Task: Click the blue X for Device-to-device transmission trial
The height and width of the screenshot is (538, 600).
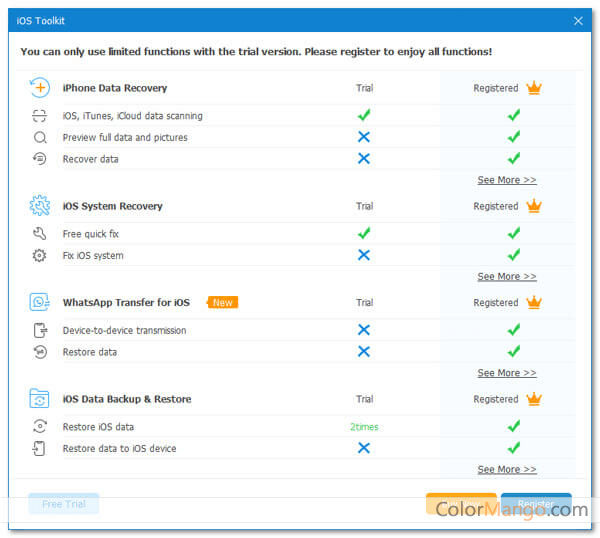Action: 364,330
